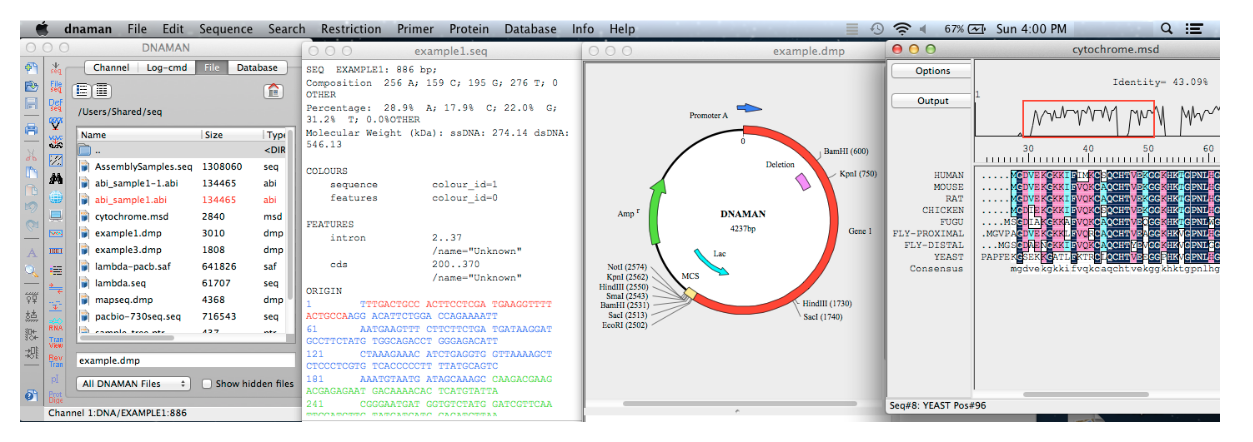Image resolution: width=1253 pixels, height=442 pixels.
Task: Click the globe icon in toolbar
Action: (56, 197)
